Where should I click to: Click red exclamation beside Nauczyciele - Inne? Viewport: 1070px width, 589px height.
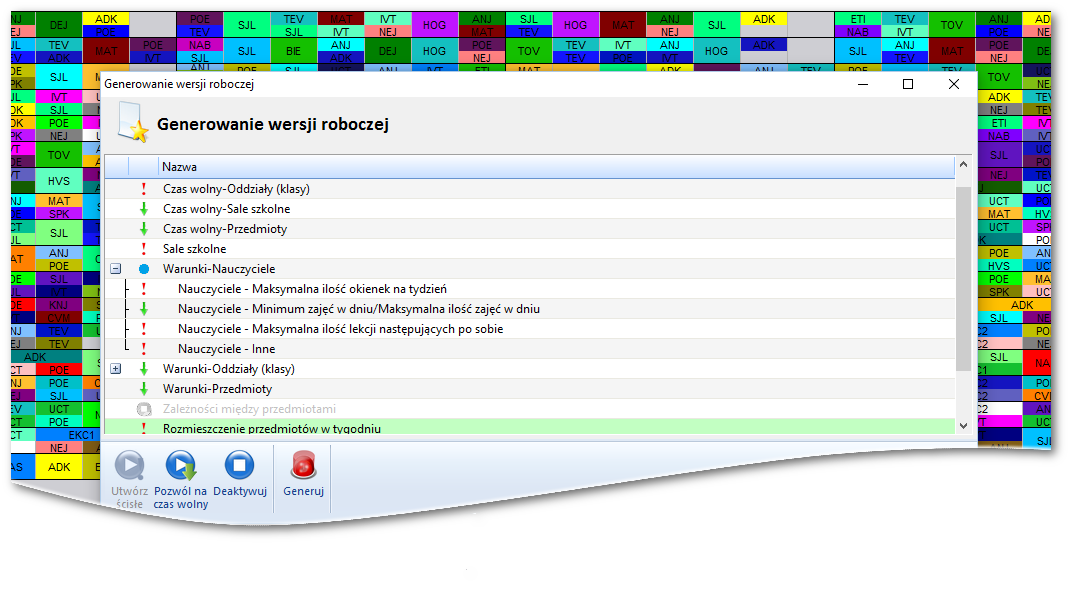point(143,349)
